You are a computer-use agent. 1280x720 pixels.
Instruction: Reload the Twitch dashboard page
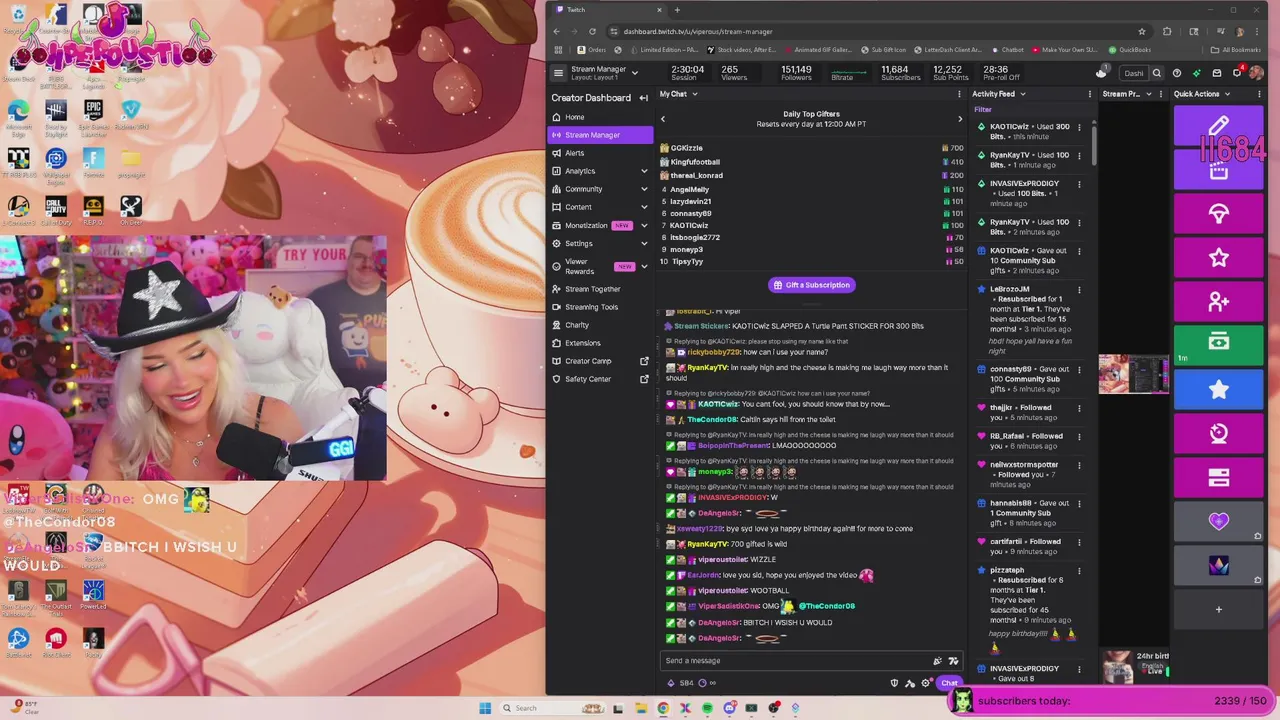pos(592,31)
